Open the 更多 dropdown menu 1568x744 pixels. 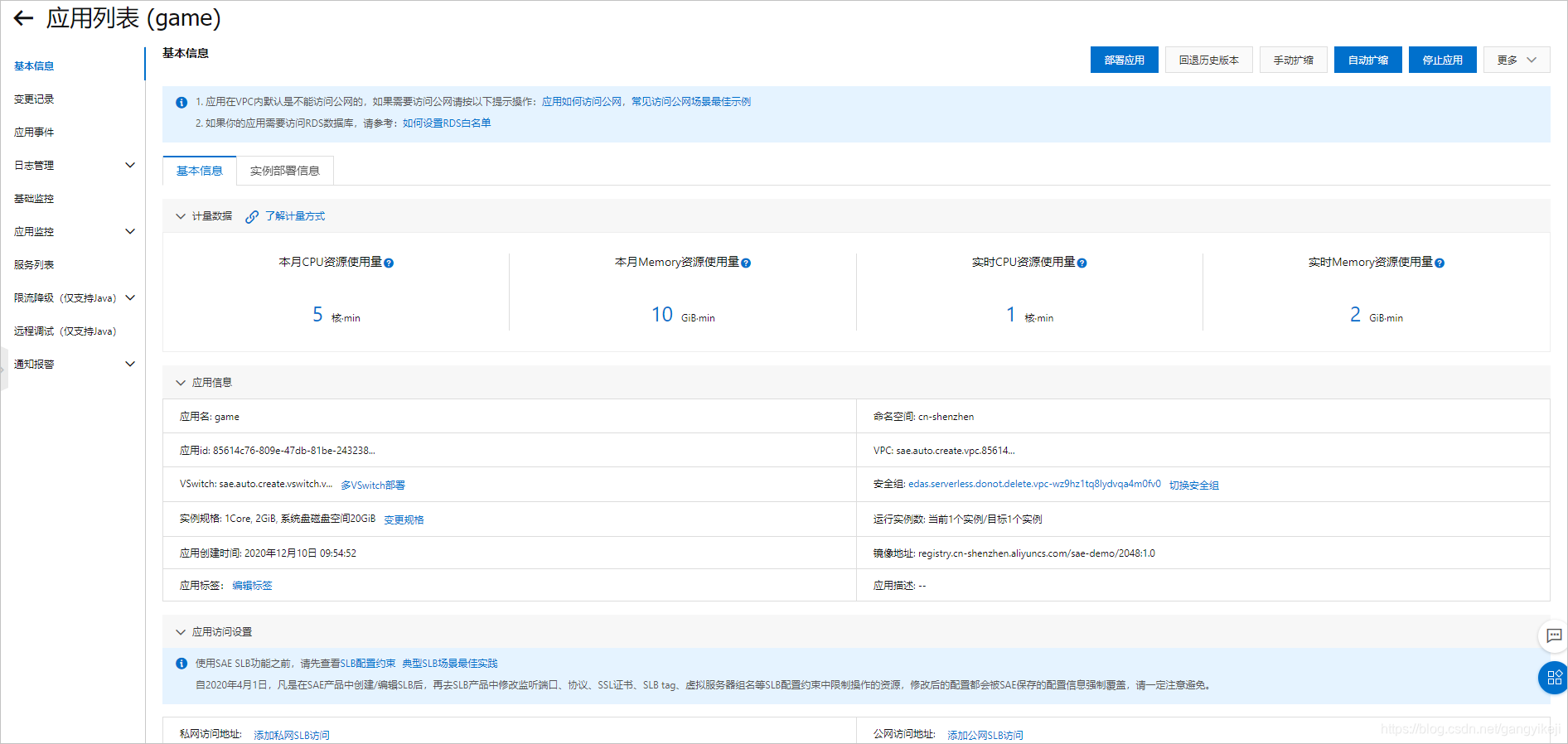pos(1517,60)
